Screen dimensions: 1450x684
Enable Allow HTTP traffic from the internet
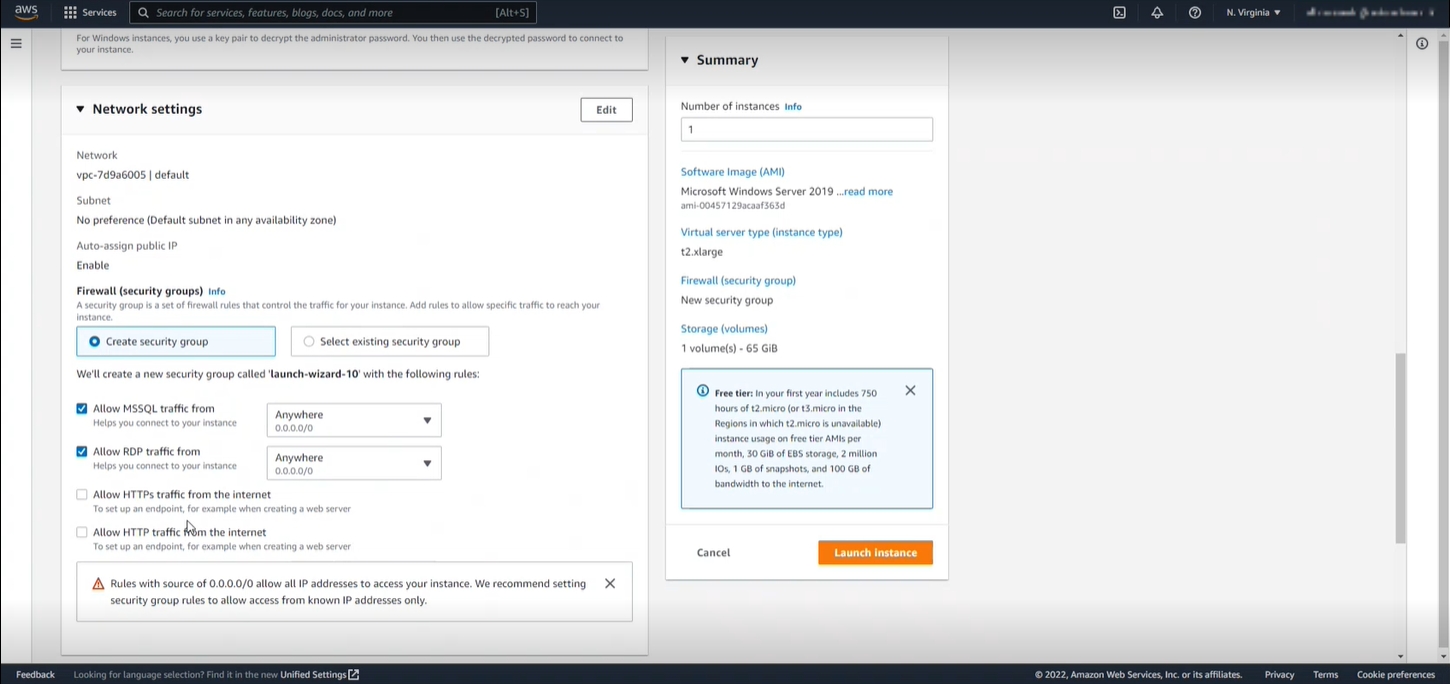[82, 533]
